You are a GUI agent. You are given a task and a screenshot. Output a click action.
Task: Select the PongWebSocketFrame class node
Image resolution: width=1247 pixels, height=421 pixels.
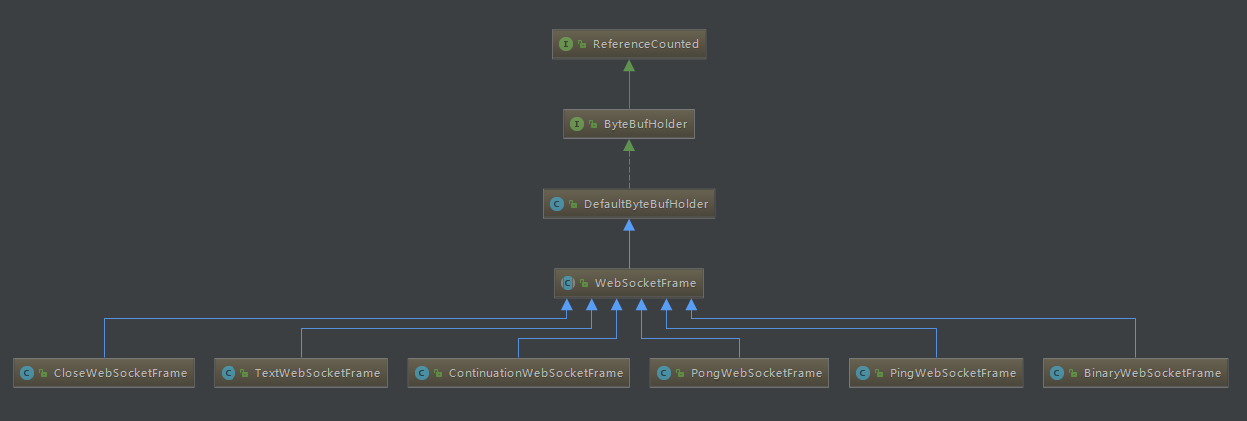(739, 373)
